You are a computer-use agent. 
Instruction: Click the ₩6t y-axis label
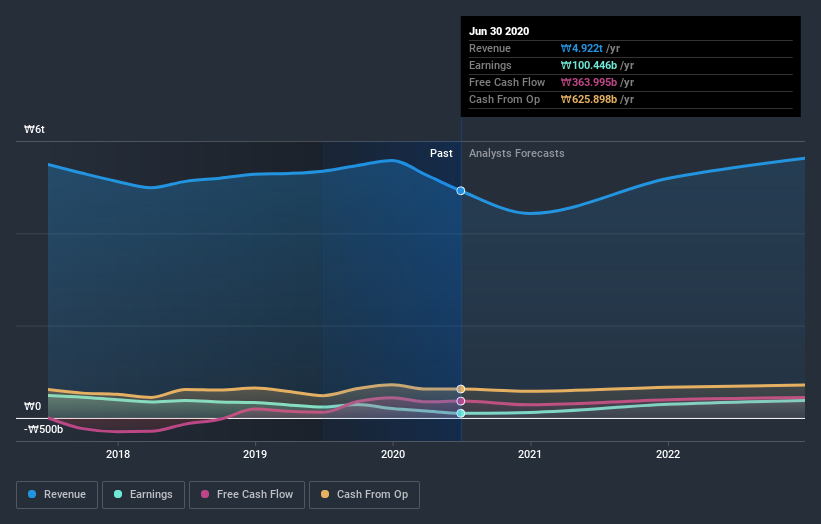coord(35,129)
